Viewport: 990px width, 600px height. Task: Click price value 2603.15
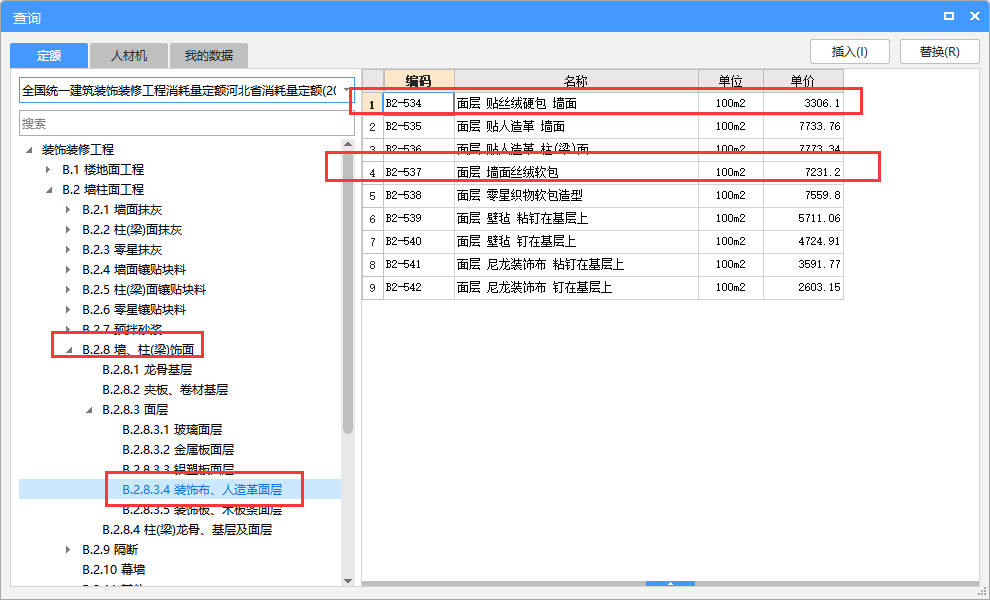(819, 287)
